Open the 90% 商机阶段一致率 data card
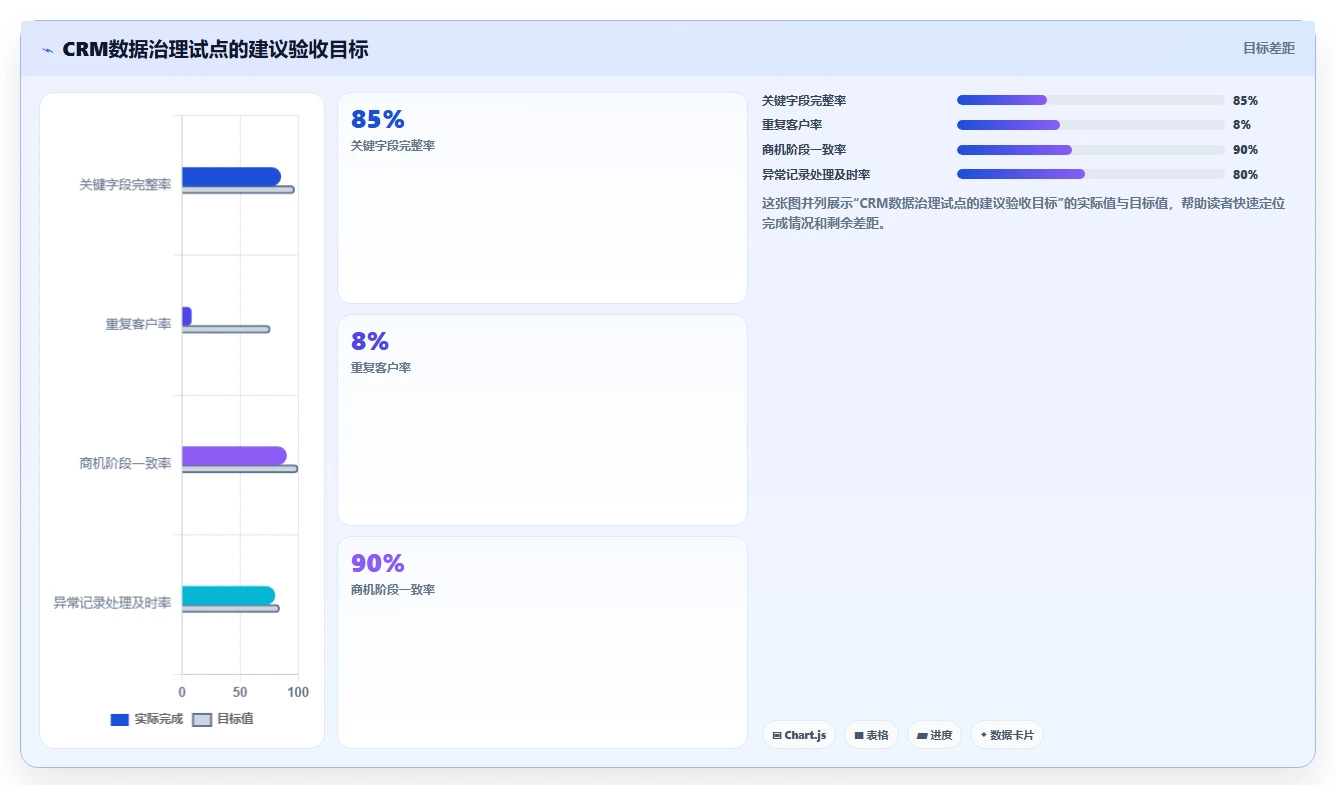This screenshot has height=785, width=1336. [x=542, y=642]
